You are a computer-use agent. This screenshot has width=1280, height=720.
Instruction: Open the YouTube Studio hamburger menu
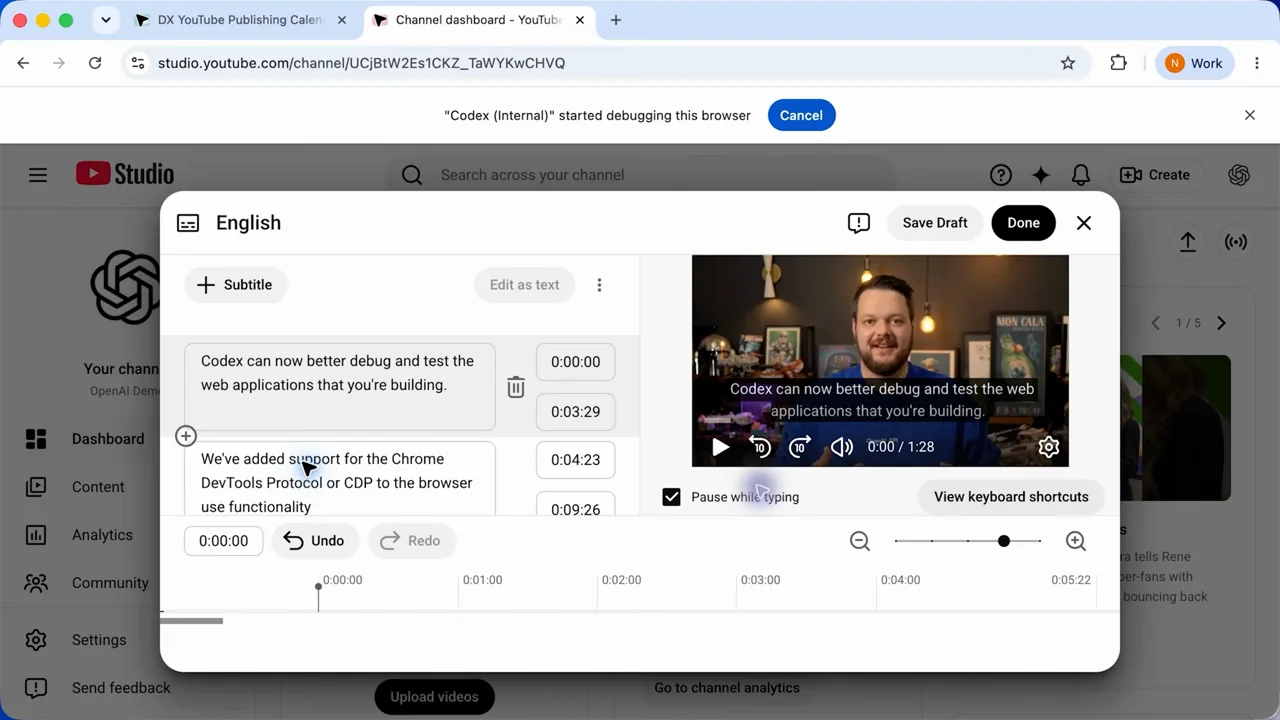(38, 175)
